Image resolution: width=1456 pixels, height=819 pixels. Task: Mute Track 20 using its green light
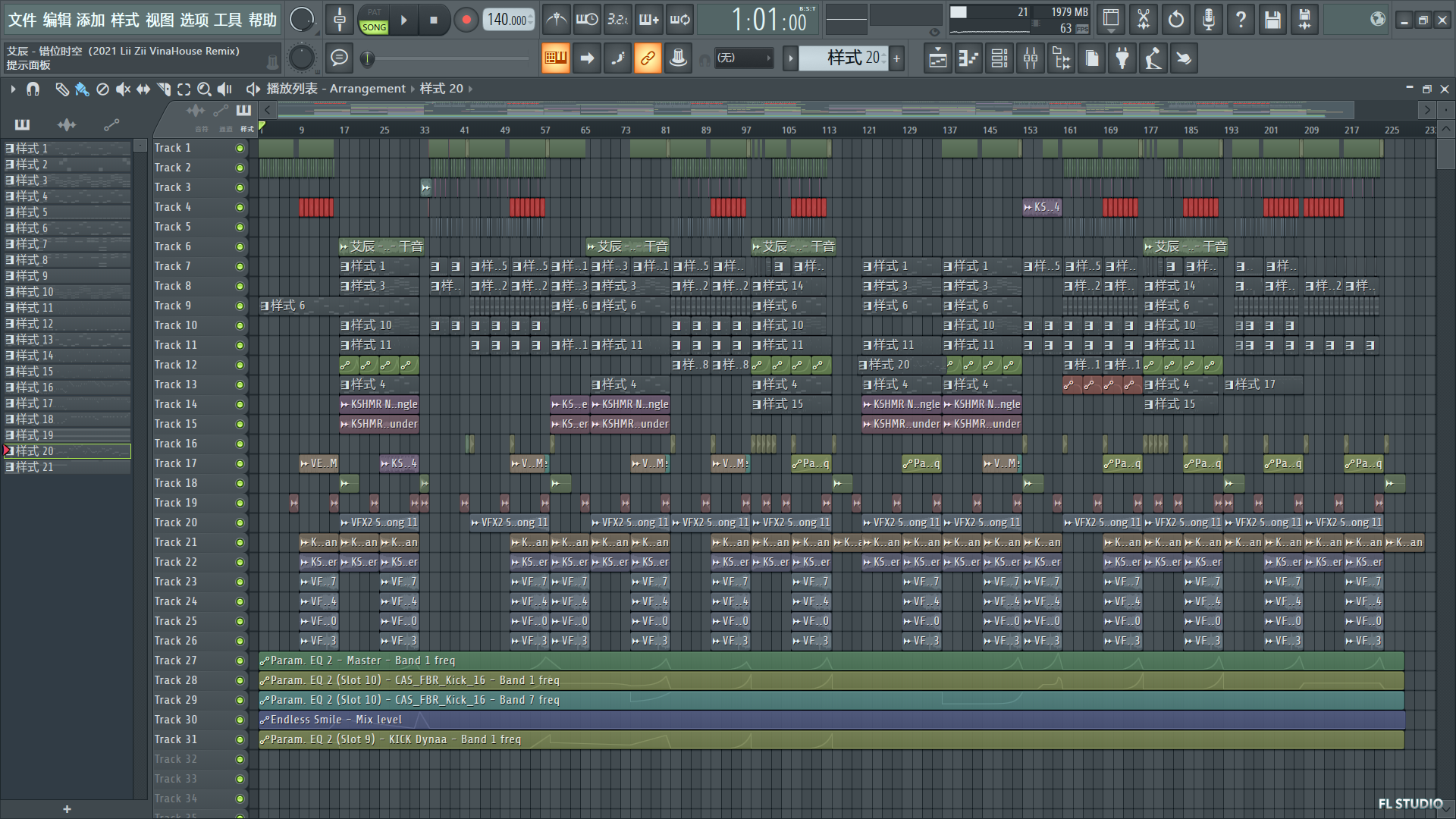click(240, 523)
